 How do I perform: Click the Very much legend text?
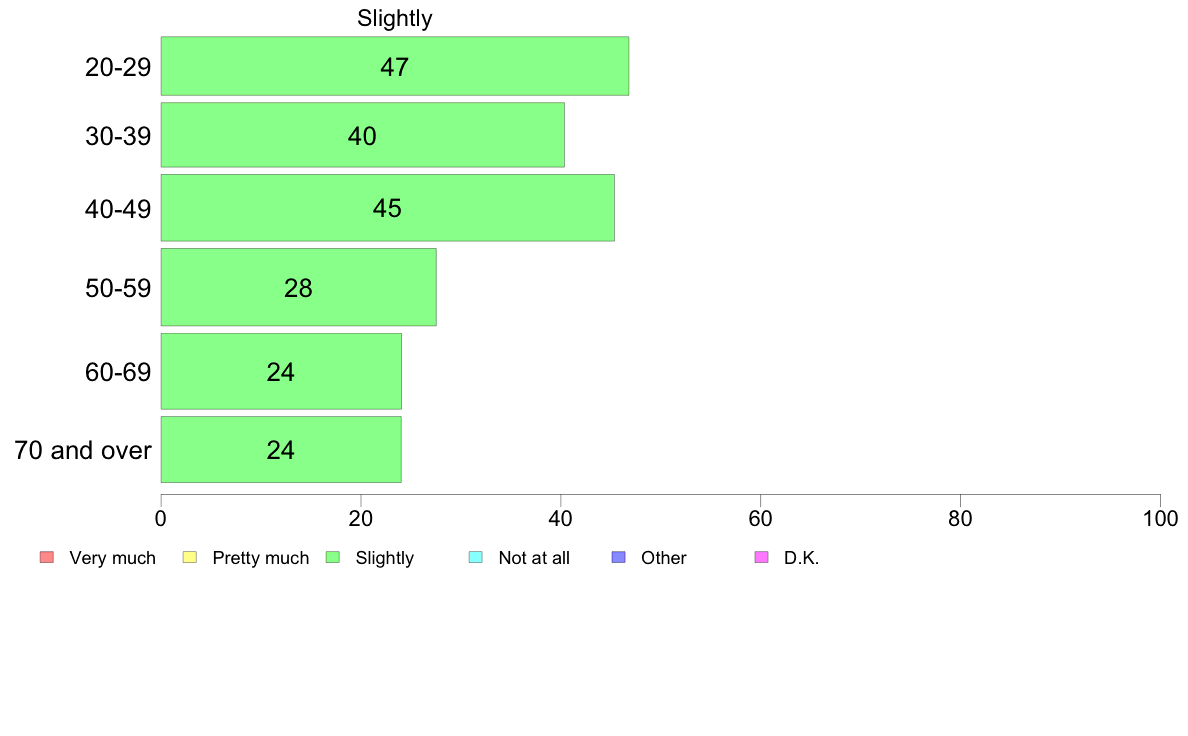point(112,558)
